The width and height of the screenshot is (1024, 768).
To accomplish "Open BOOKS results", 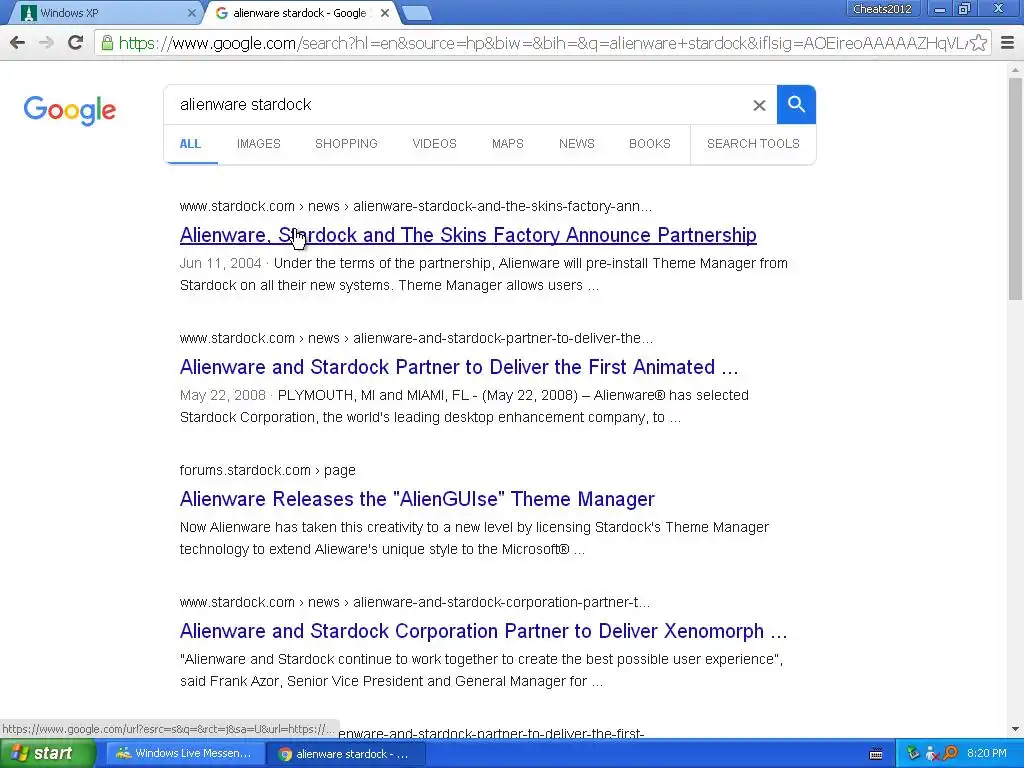I will pyautogui.click(x=650, y=144).
